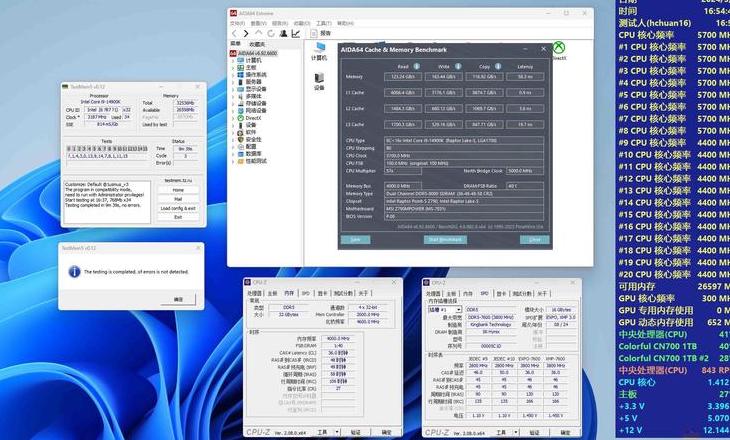Expand the 显示设备 tree node
730x440 pixels.
(x=233, y=89)
